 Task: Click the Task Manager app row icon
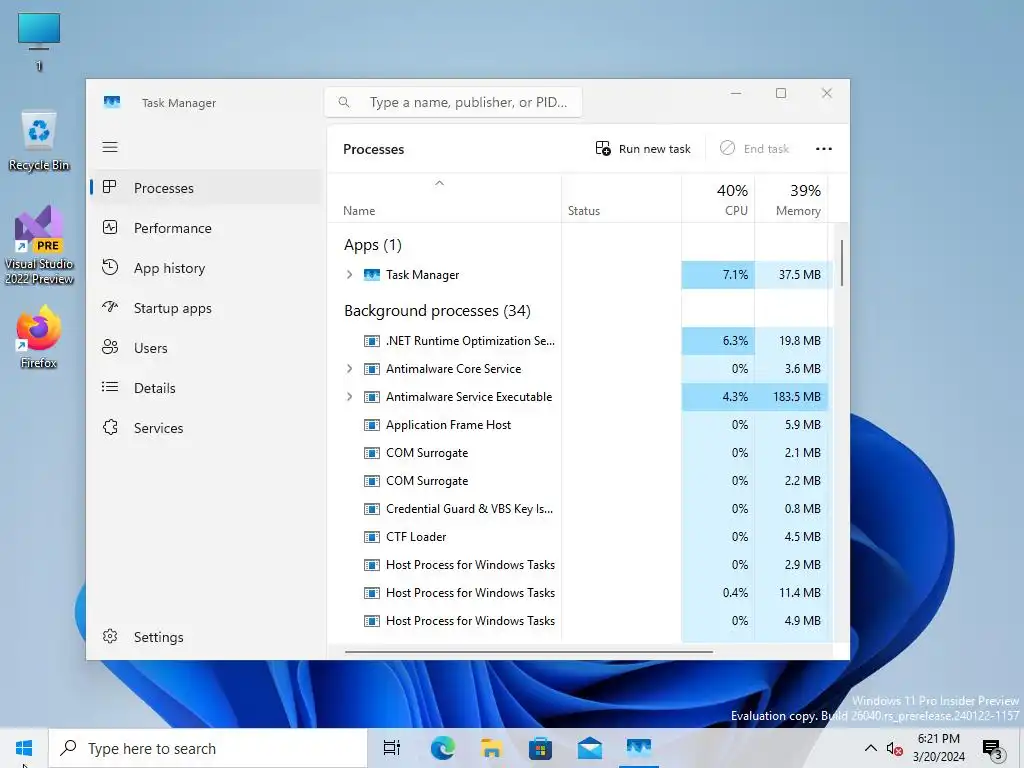372,275
